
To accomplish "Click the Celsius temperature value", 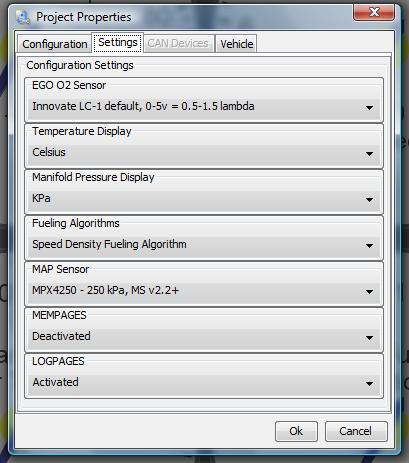I will (x=49, y=152).
